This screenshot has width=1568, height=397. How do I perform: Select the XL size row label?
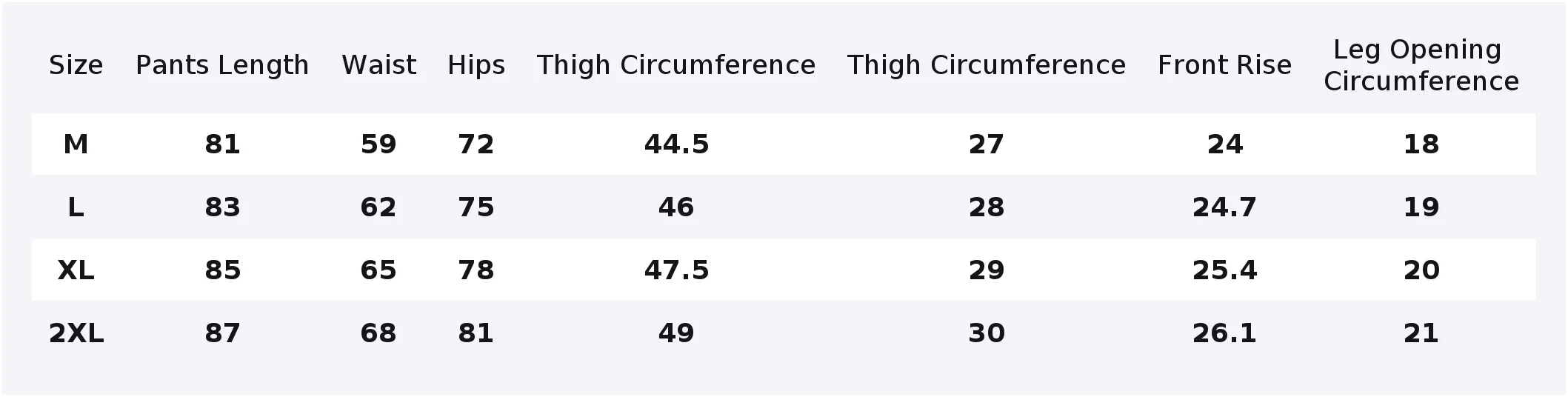(x=76, y=270)
